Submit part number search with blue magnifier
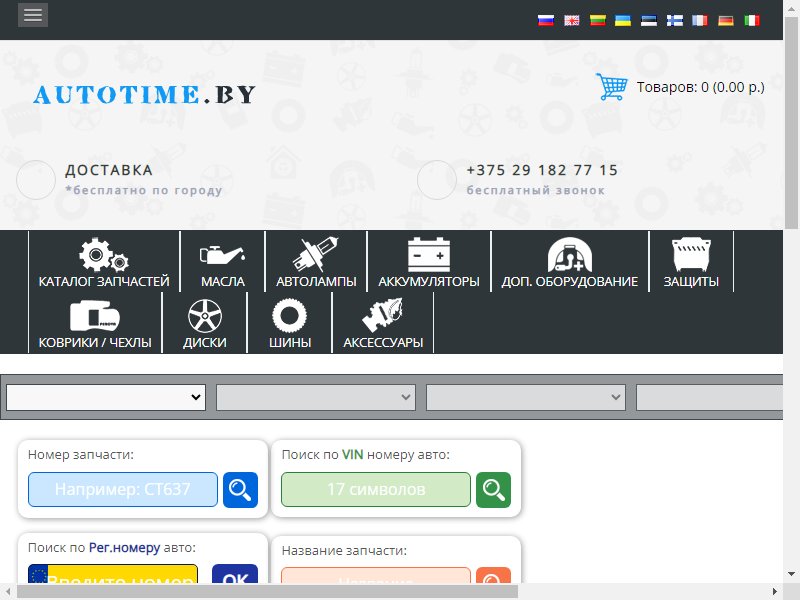 coord(240,490)
